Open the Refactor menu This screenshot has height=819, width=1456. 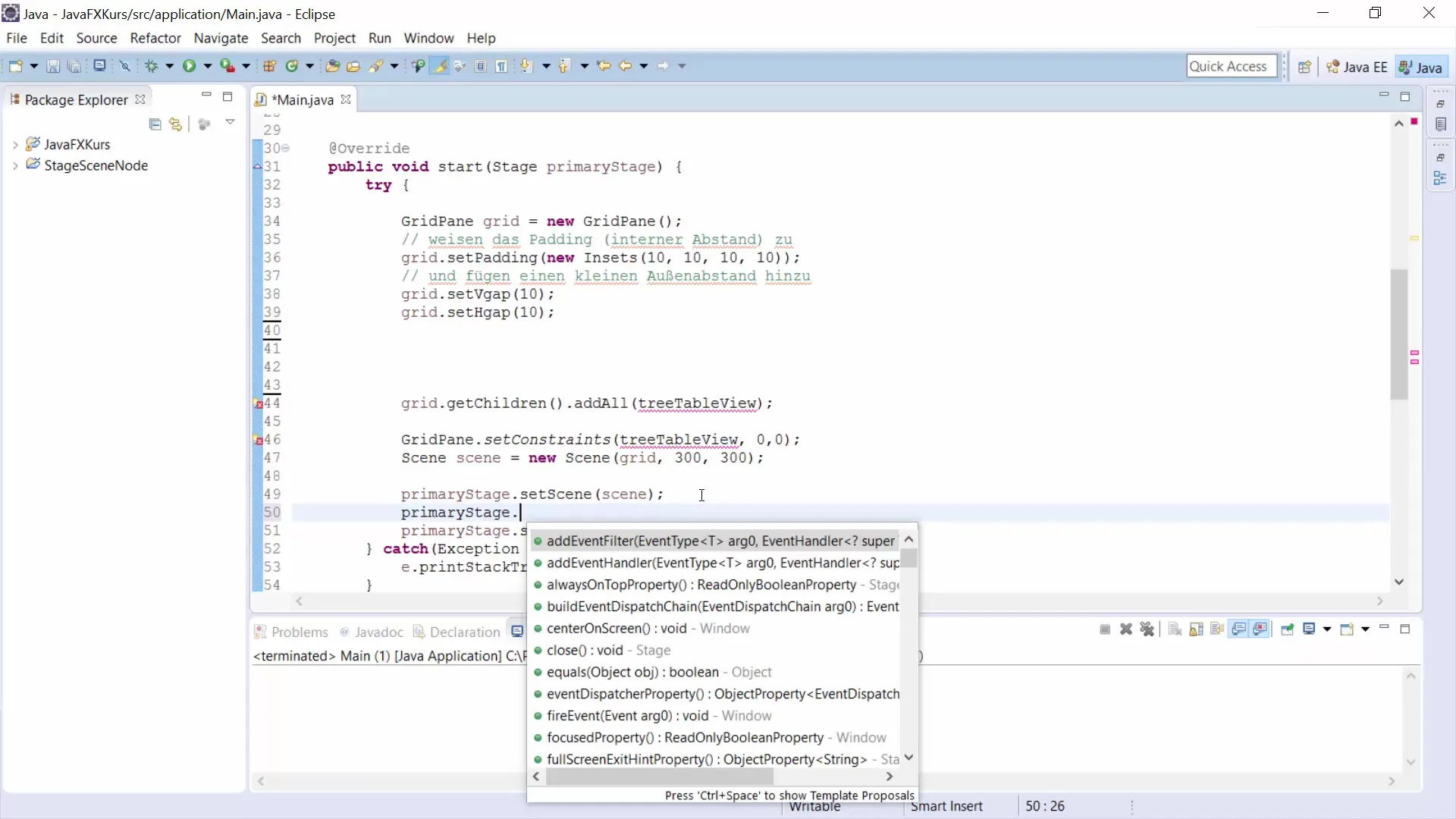[x=155, y=38]
